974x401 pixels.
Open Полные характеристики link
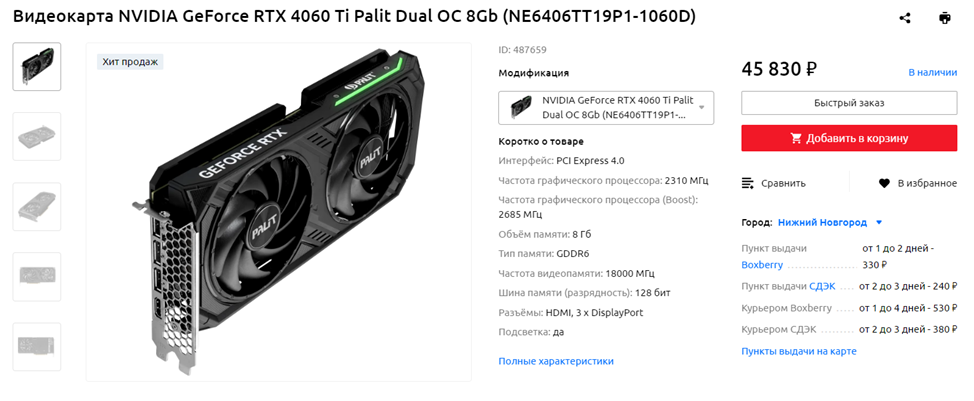pyautogui.click(x=556, y=361)
